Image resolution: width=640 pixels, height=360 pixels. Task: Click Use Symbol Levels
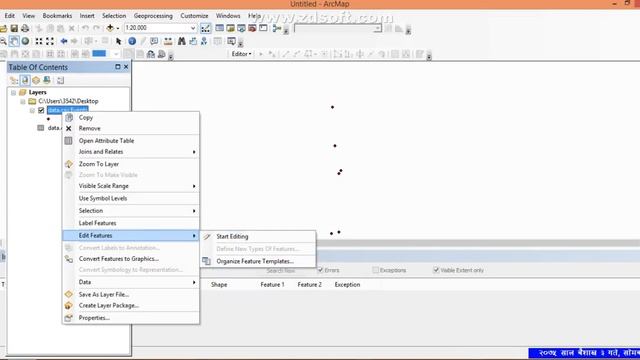(131, 199)
